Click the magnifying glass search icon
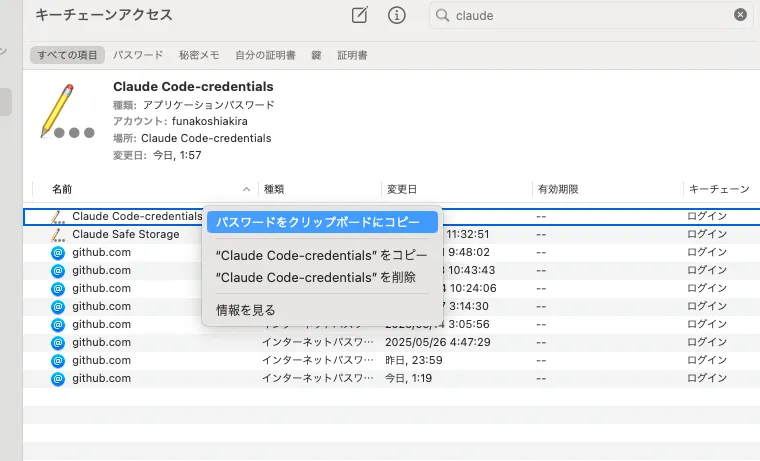This screenshot has width=760, height=461. (x=443, y=16)
